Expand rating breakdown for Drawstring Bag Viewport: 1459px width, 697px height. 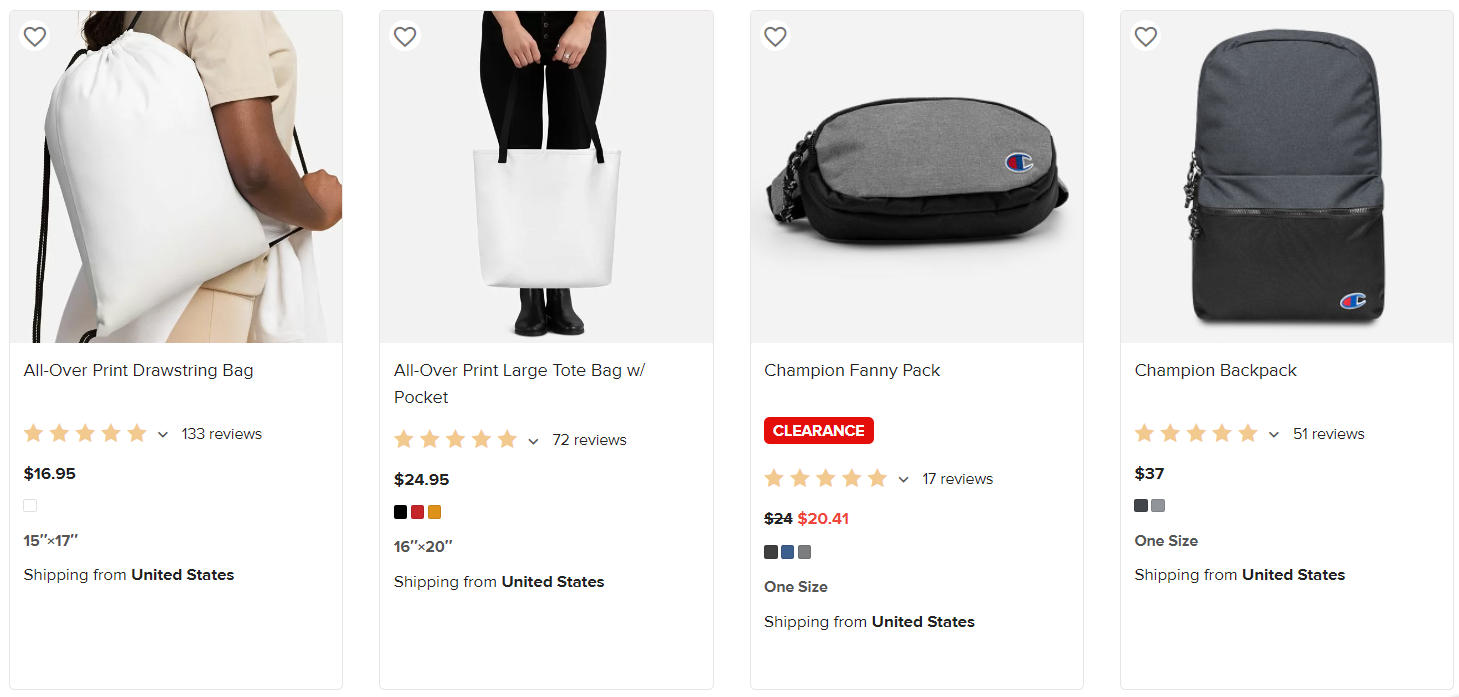[163, 434]
